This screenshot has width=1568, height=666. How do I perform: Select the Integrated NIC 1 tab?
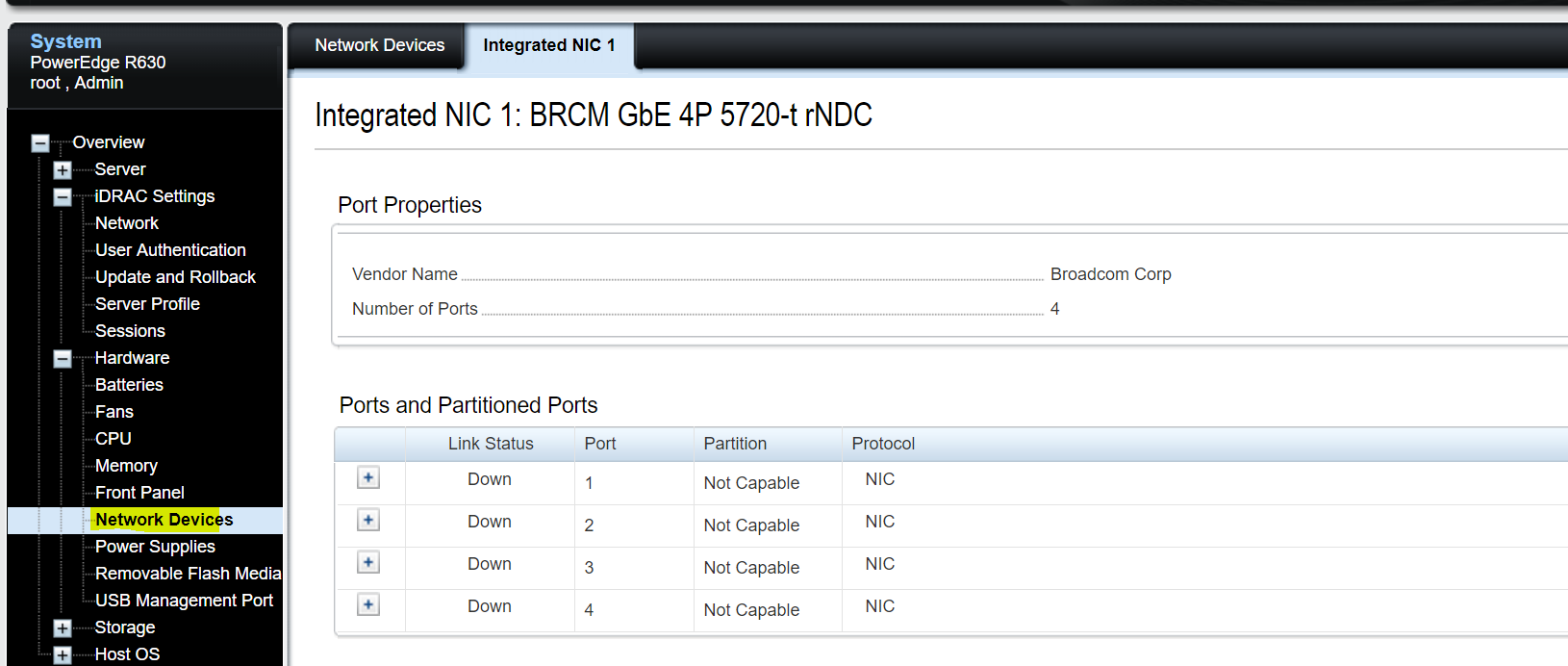point(549,45)
